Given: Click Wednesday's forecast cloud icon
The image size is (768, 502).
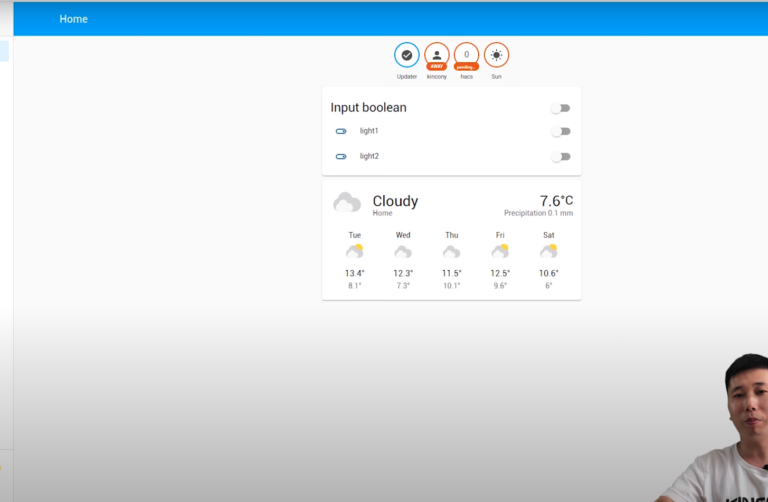Looking at the screenshot, I should (403, 252).
